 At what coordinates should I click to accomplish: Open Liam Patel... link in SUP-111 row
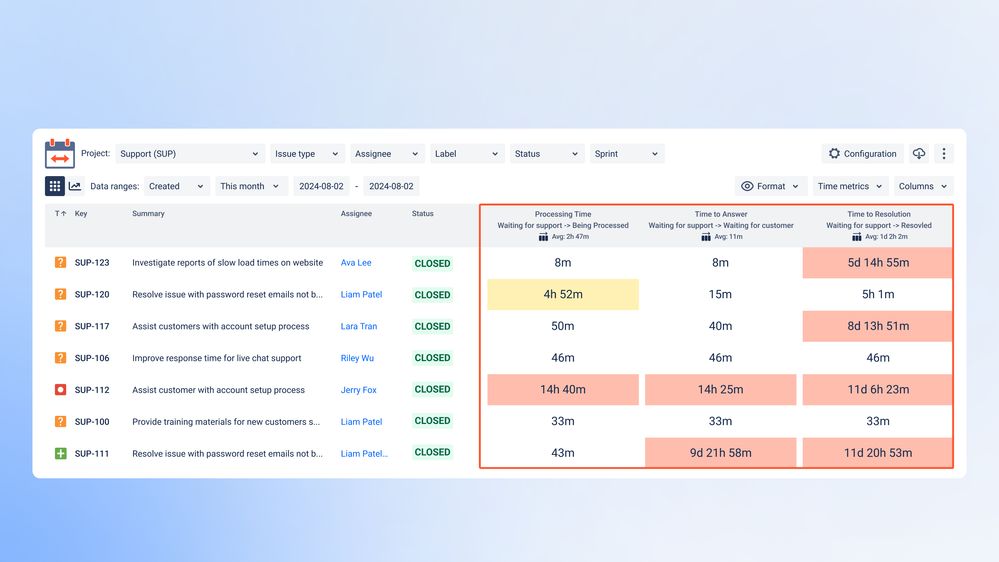(364, 454)
